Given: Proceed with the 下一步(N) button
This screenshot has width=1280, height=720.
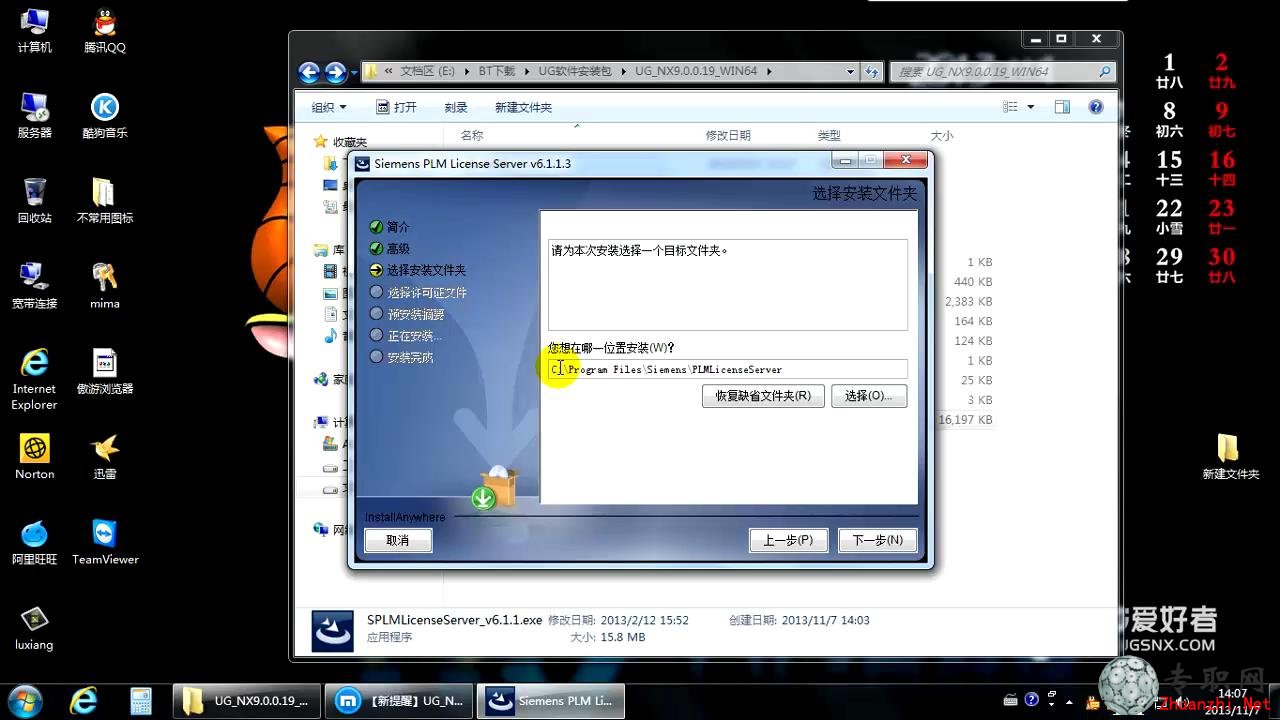Looking at the screenshot, I should click(878, 540).
